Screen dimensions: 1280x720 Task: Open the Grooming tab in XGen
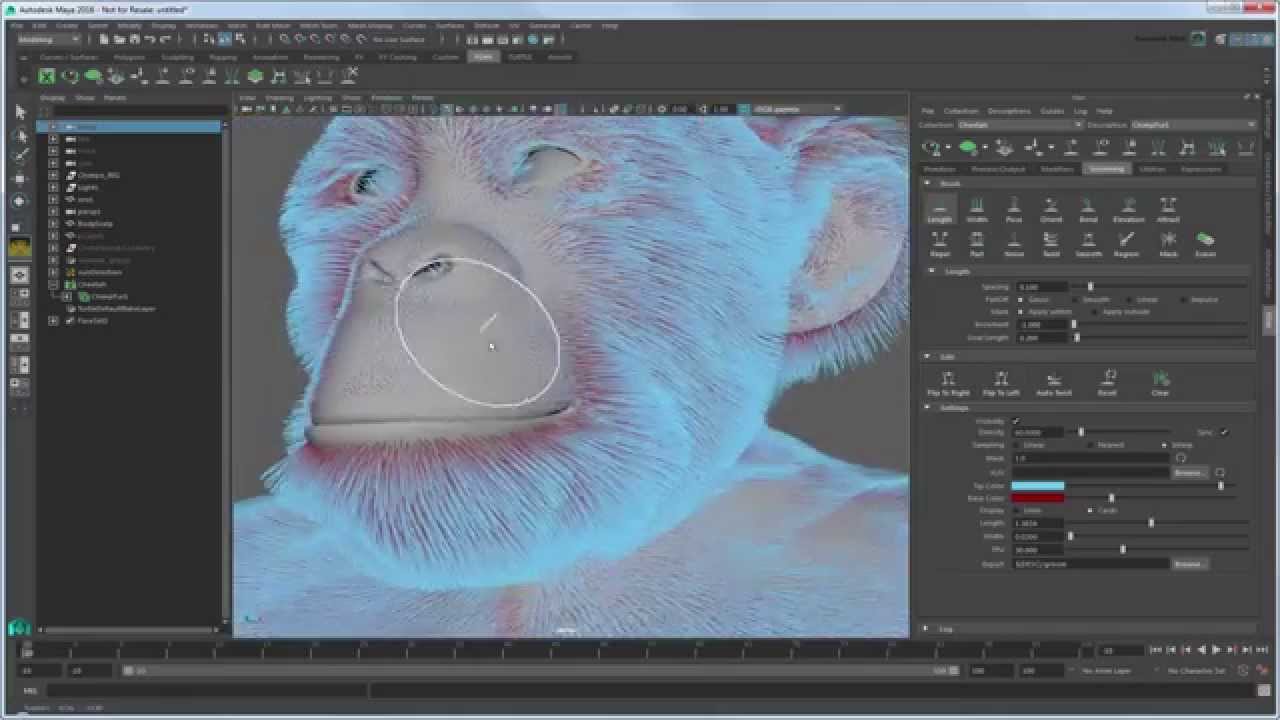tap(1107, 169)
